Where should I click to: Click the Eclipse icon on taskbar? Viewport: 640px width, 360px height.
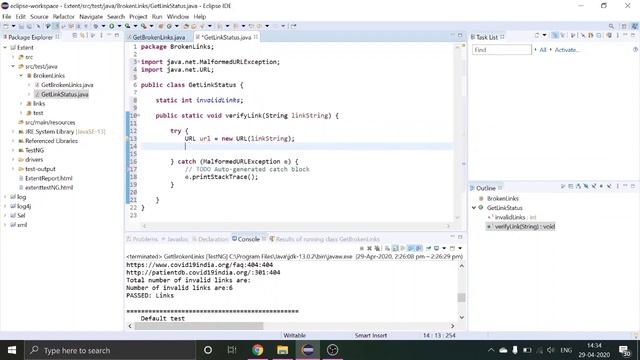[x=308, y=350]
